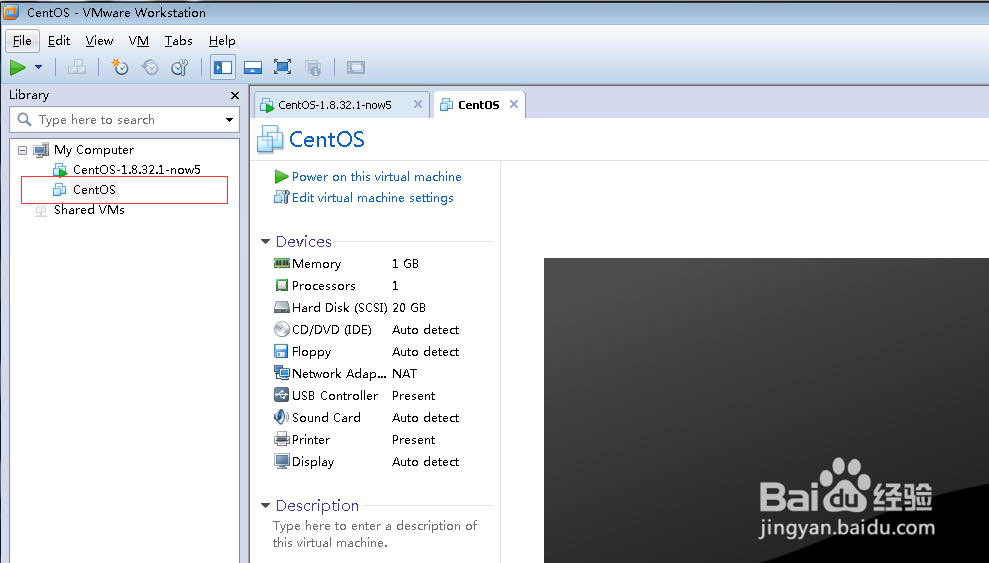Click the CD/DVD (IDE) device icon
The width and height of the screenshot is (989, 563).
[281, 329]
